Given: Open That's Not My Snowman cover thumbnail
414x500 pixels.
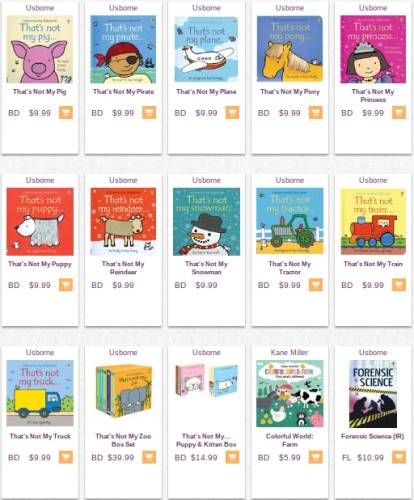Looking at the screenshot, I should (x=206, y=222).
